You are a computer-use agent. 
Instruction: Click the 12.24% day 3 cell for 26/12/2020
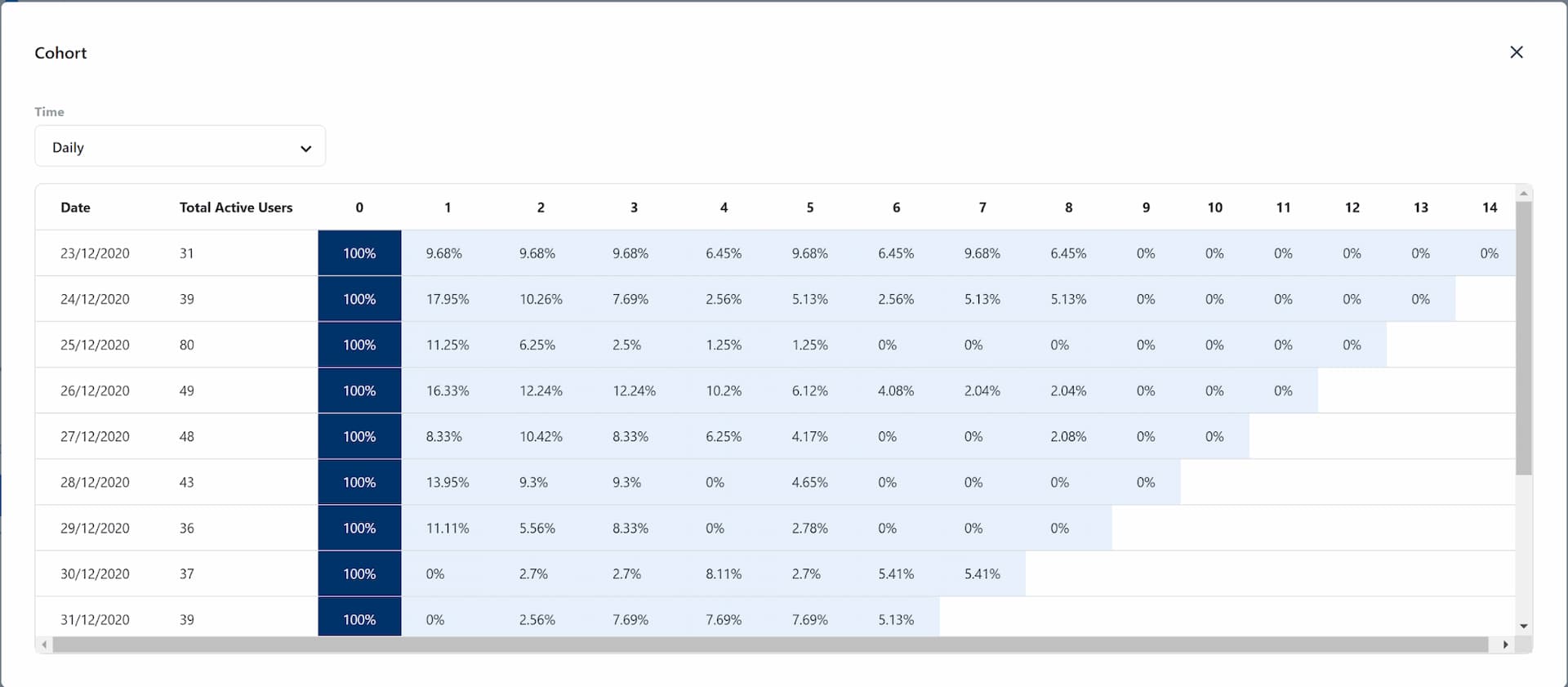(634, 390)
